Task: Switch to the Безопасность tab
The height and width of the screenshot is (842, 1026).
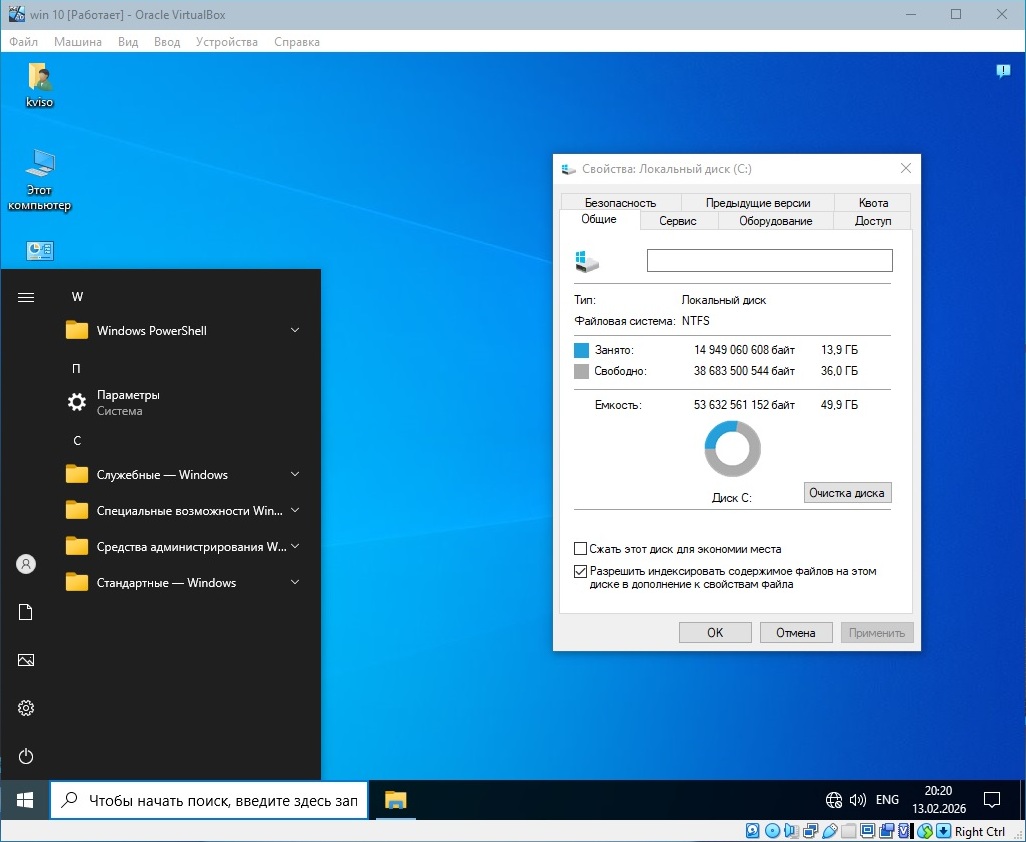Action: pos(620,203)
